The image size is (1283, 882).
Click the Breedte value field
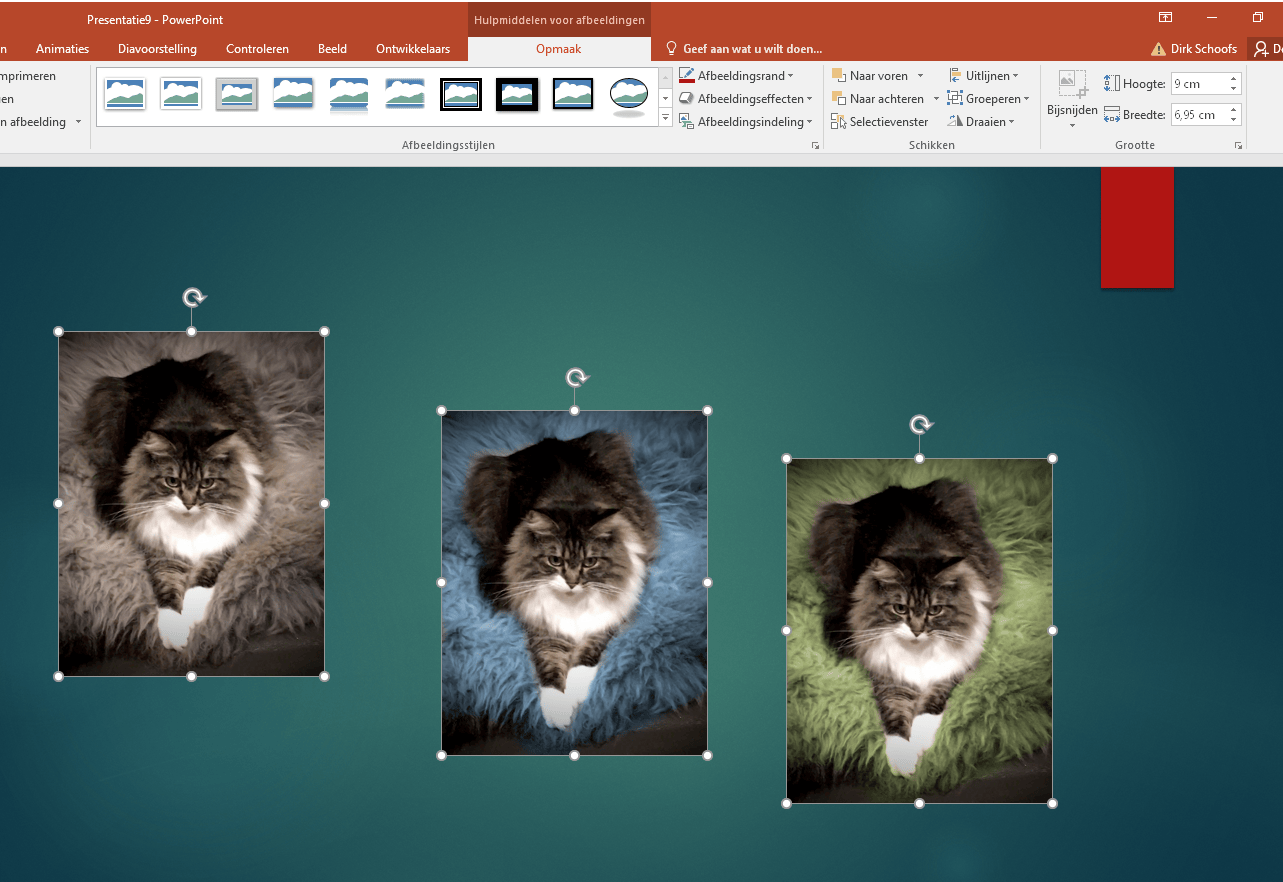(x=1198, y=115)
